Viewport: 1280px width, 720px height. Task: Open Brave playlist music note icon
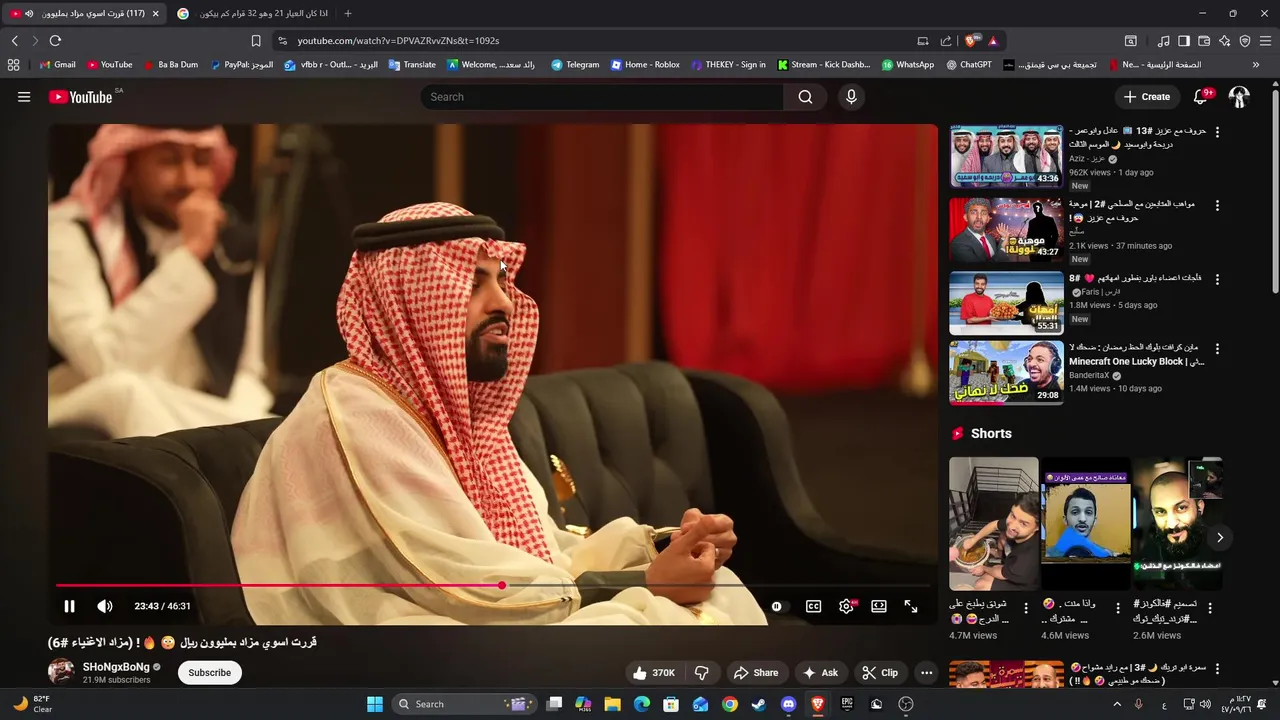[x=1163, y=41]
